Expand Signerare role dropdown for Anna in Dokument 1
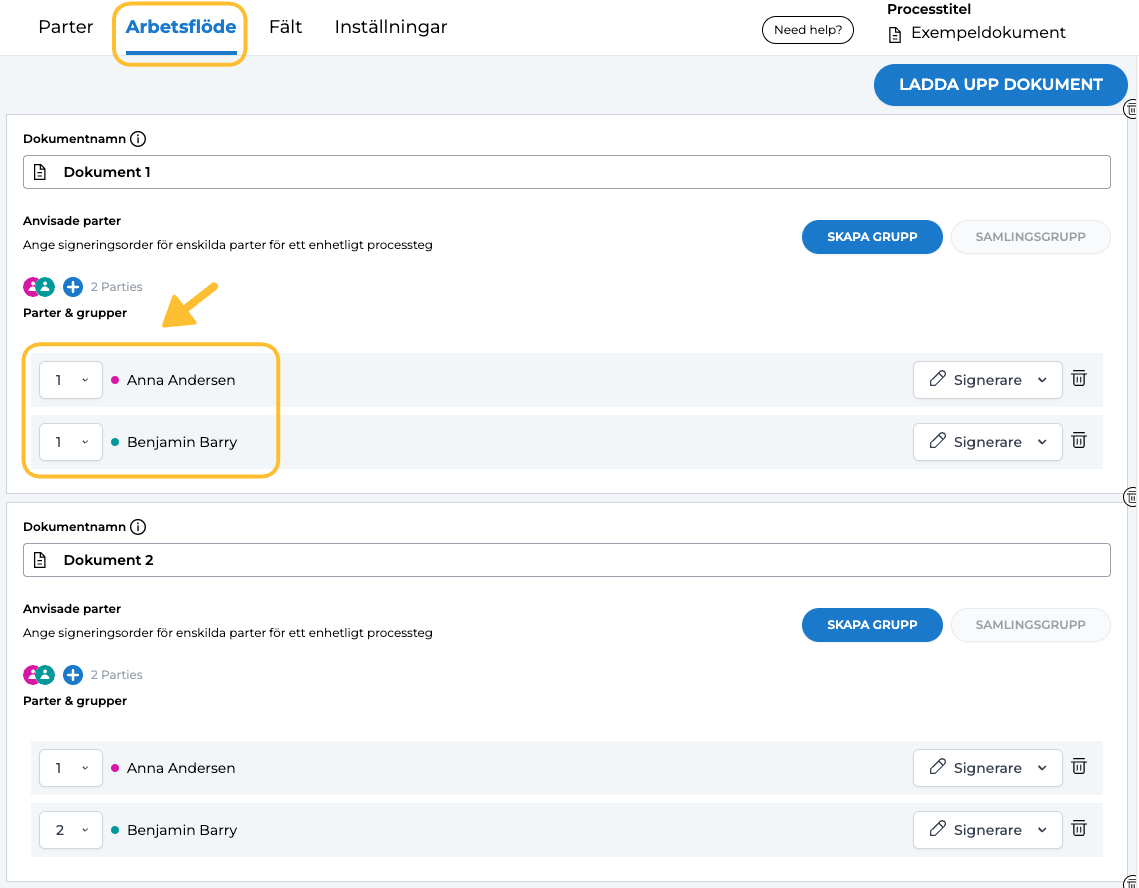Image resolution: width=1139 pixels, height=888 pixels. click(x=987, y=380)
